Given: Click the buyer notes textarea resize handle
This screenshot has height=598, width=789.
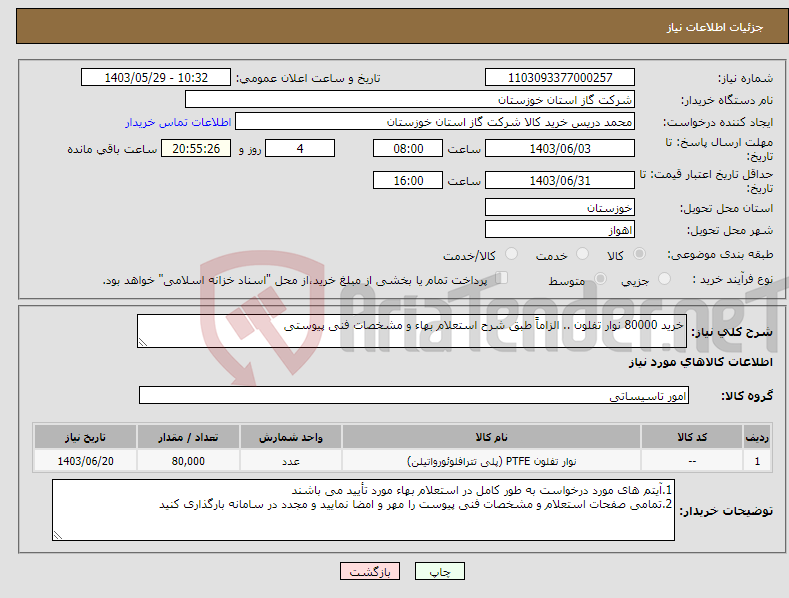Looking at the screenshot, I should pos(58,535).
